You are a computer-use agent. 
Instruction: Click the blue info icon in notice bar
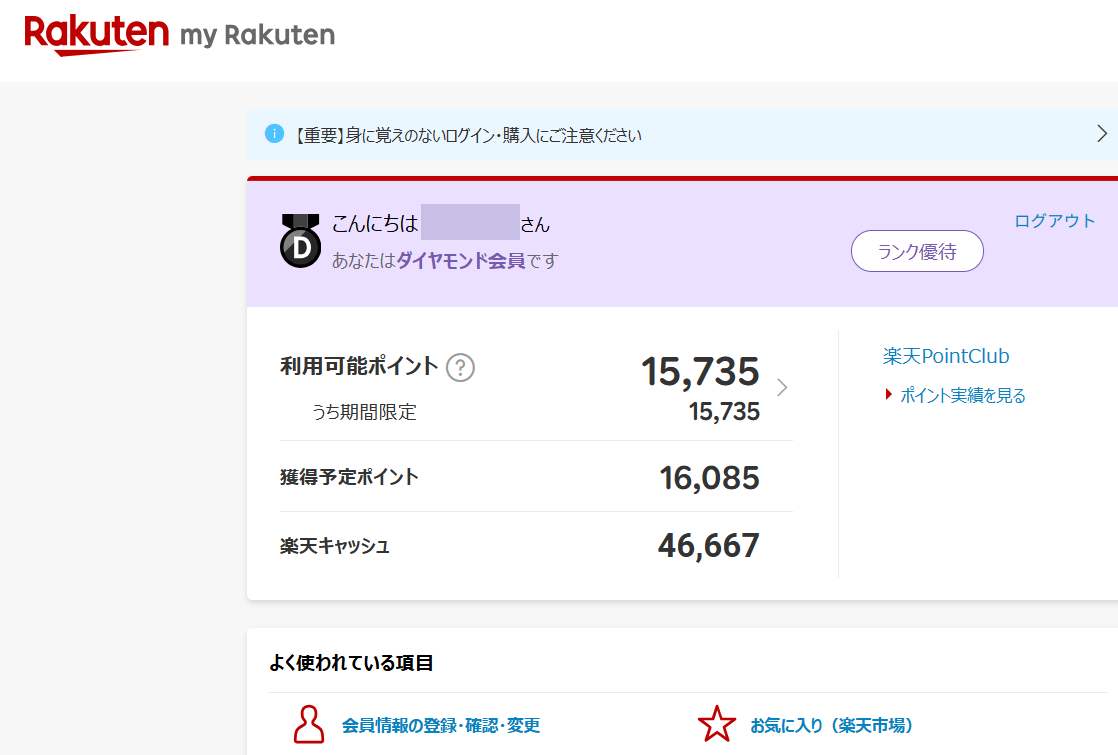pyautogui.click(x=275, y=133)
